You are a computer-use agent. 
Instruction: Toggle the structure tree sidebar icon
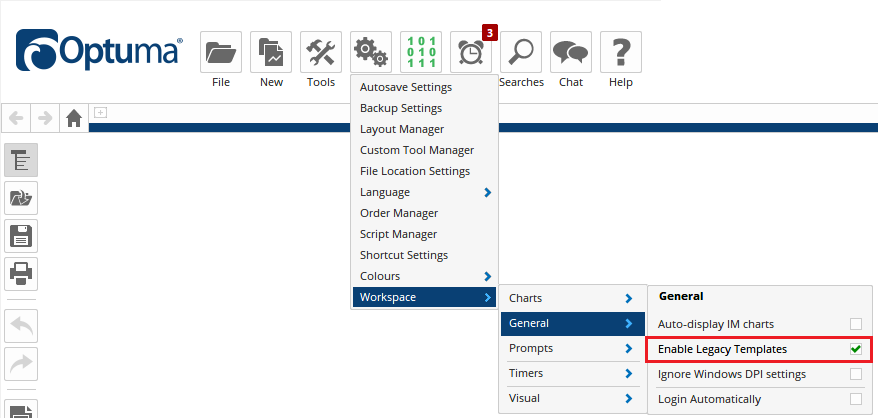click(21, 160)
